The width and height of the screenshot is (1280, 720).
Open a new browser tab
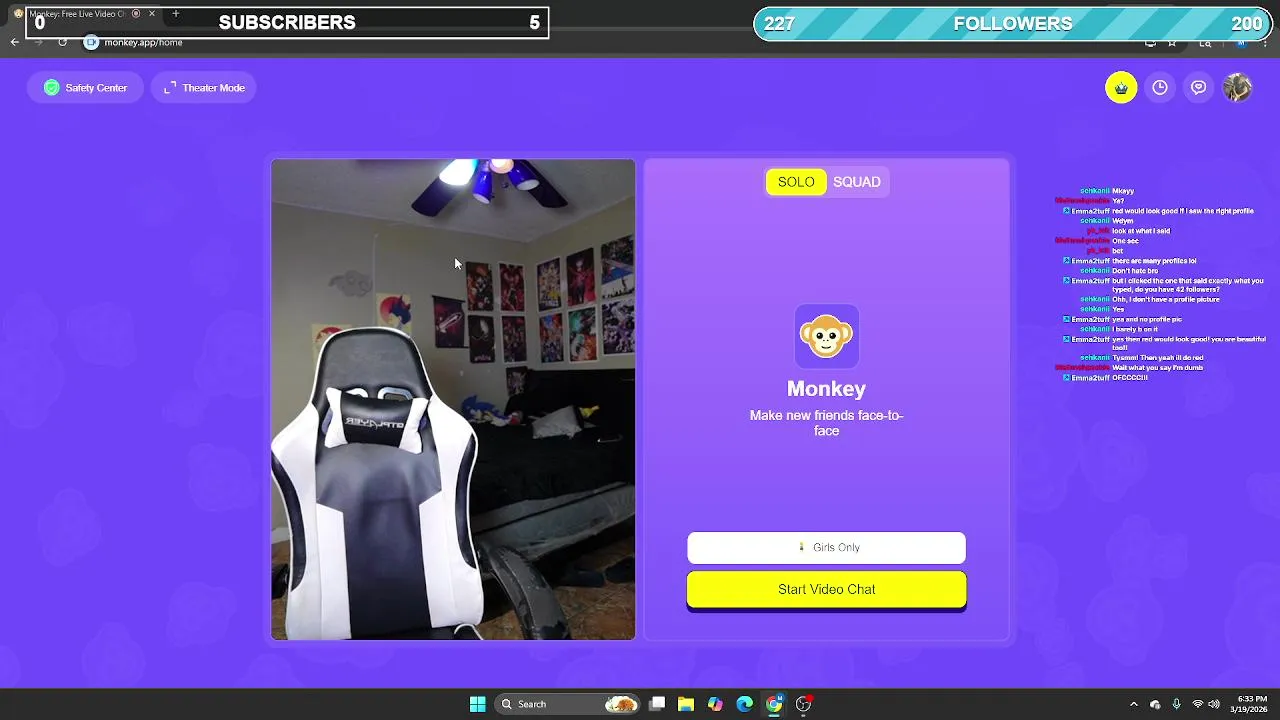click(175, 13)
